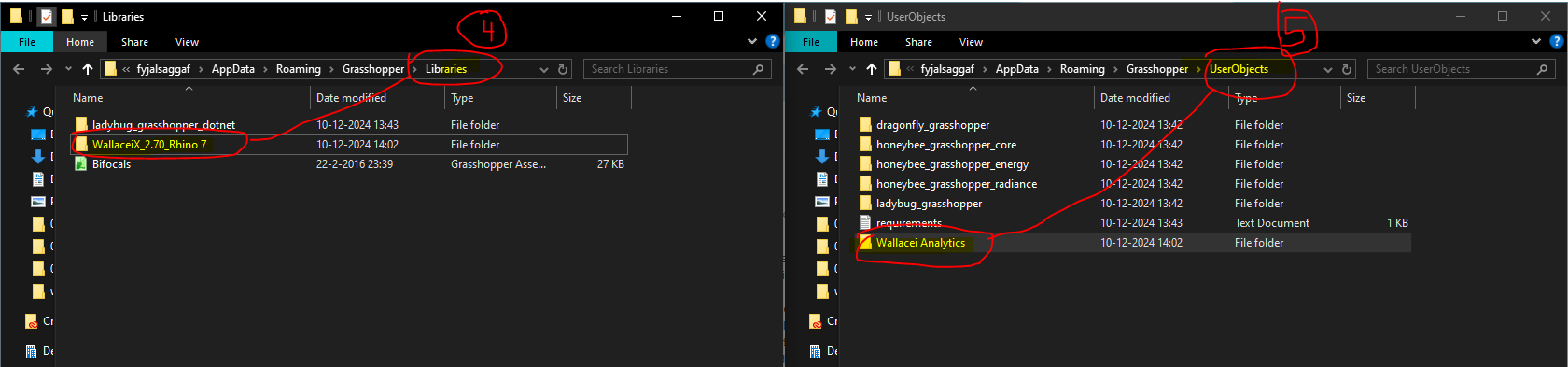Screen dimensions: 1568x367
Task: Click Quick access star in Libraries sidebar
Action: click(33, 112)
